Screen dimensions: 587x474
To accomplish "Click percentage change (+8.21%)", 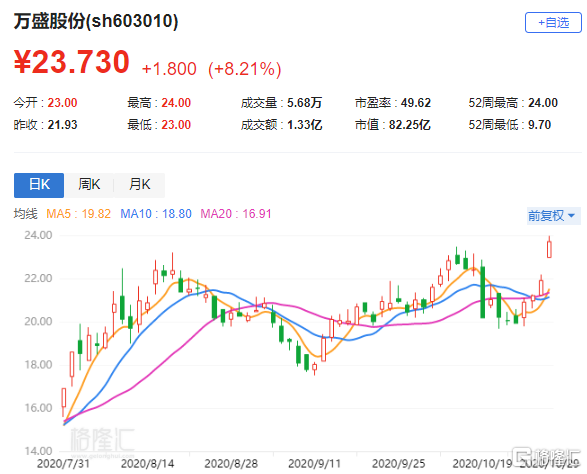I will [x=244, y=69].
